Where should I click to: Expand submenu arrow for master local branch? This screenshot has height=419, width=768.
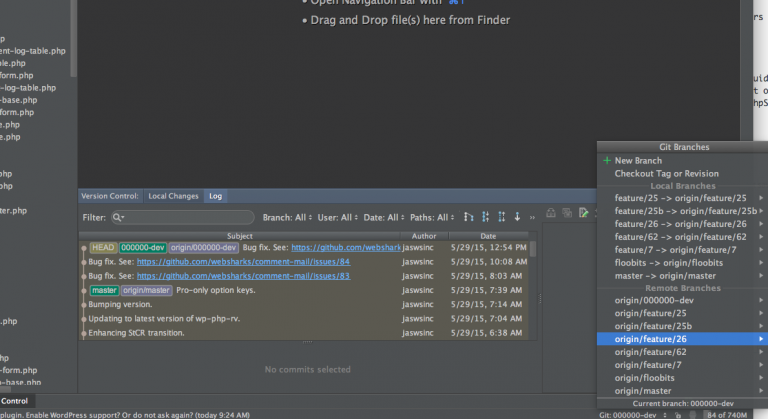click(x=761, y=276)
